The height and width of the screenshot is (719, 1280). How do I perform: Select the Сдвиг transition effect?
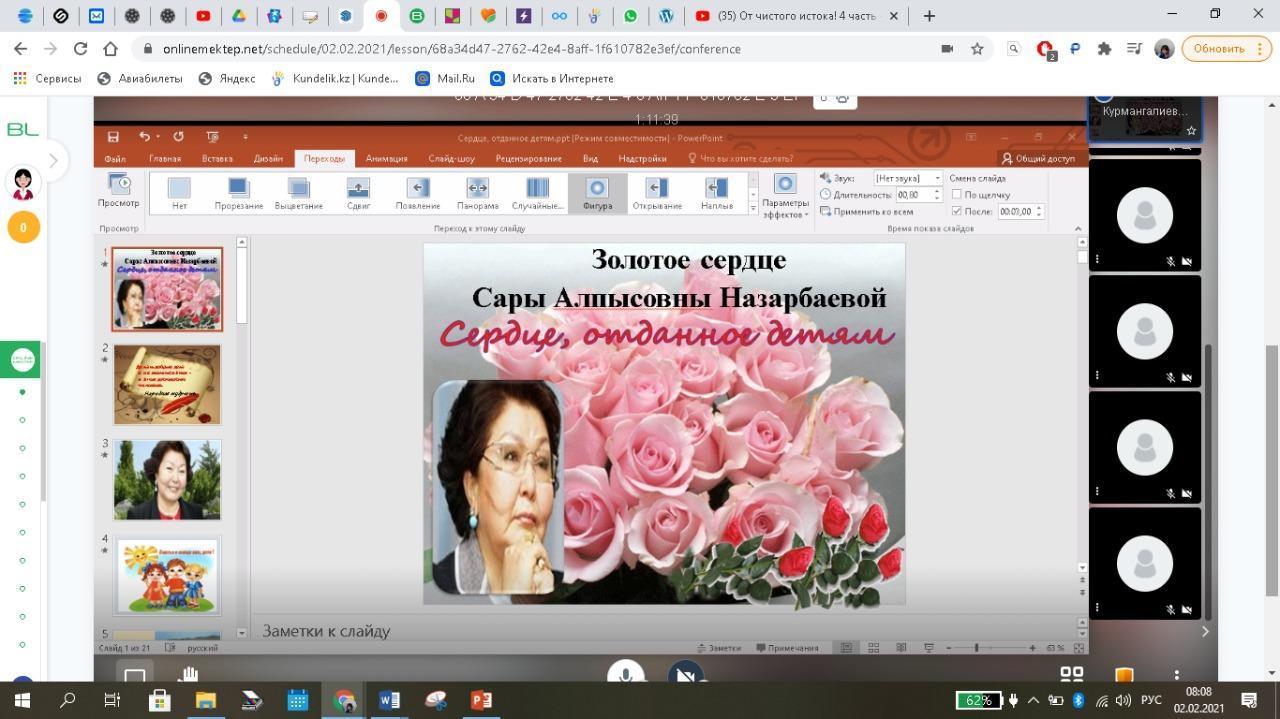click(x=358, y=188)
